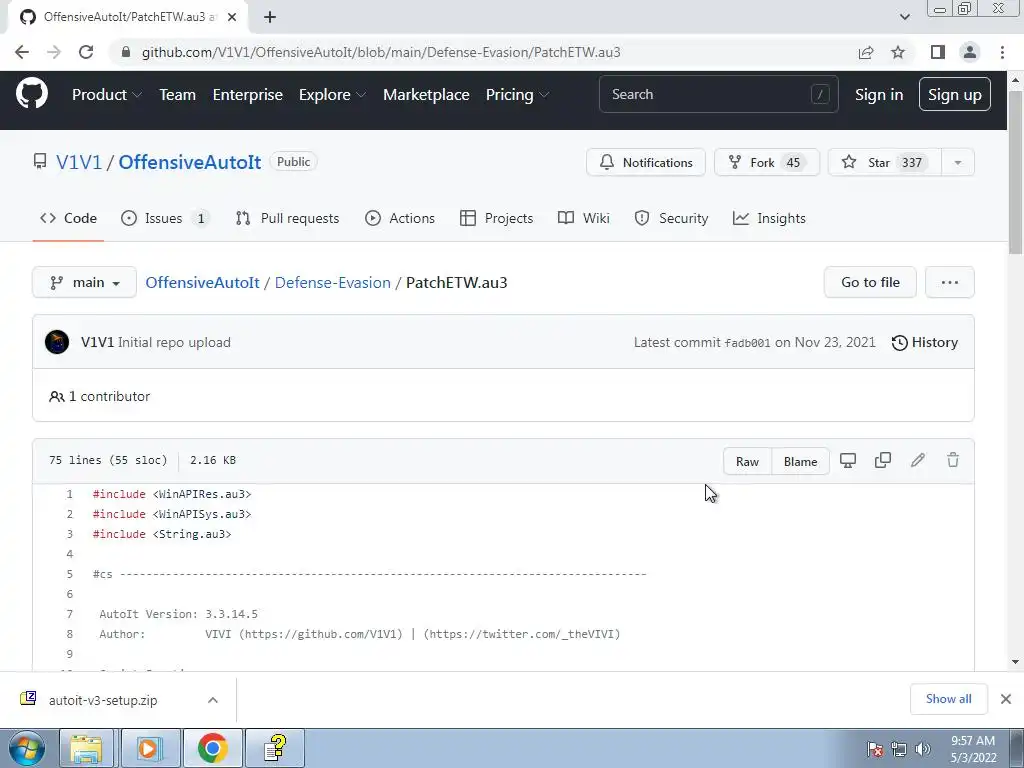Click the fadb001 commit hash link
The width and height of the screenshot is (1024, 768).
click(747, 343)
